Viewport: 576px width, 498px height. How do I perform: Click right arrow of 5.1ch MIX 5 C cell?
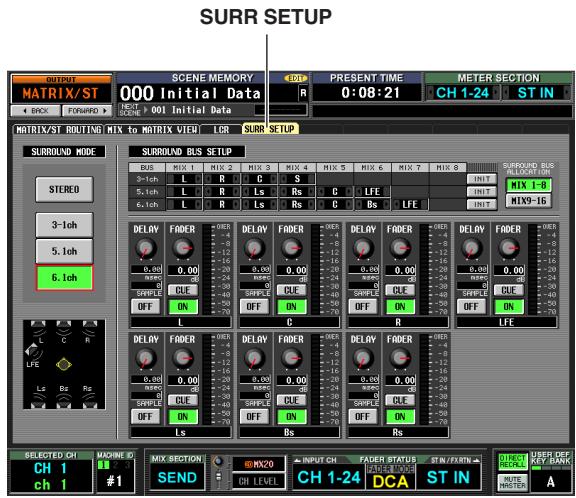click(x=349, y=192)
